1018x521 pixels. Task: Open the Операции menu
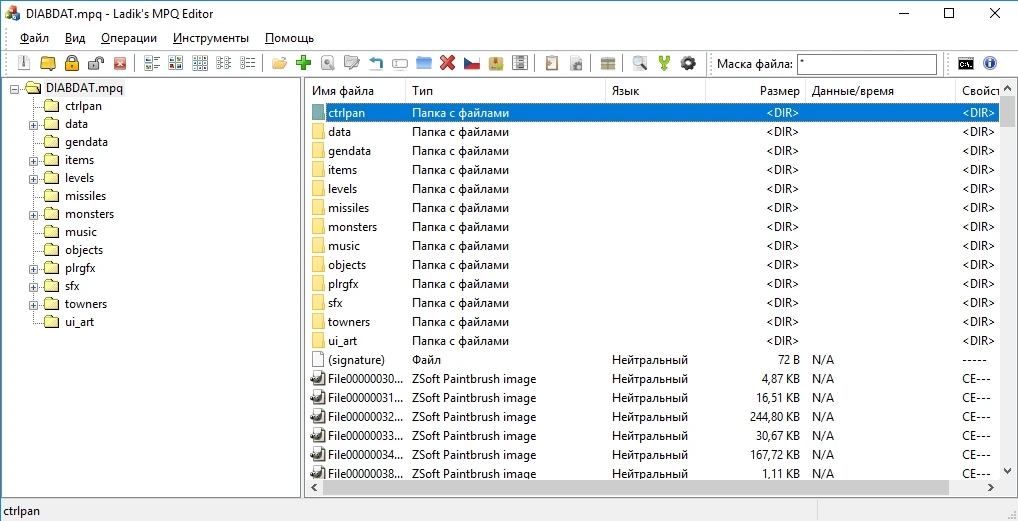(129, 38)
